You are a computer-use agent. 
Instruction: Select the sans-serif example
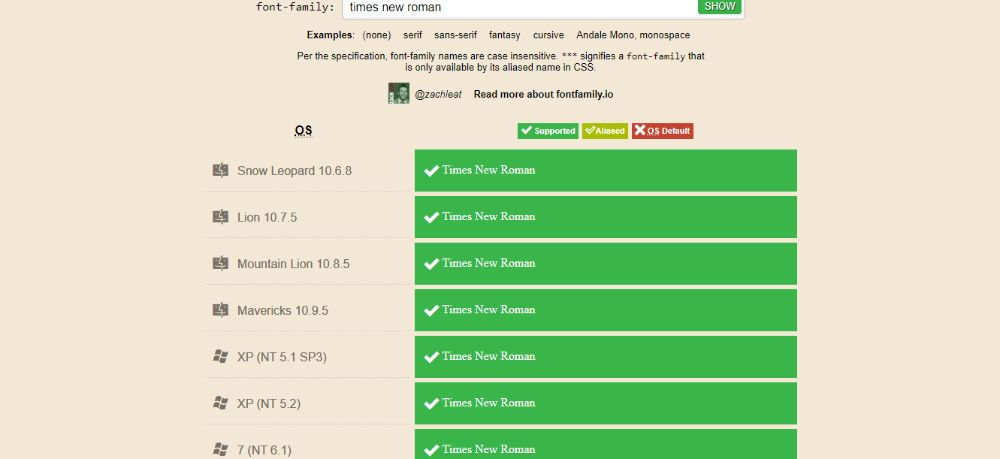tap(455, 35)
